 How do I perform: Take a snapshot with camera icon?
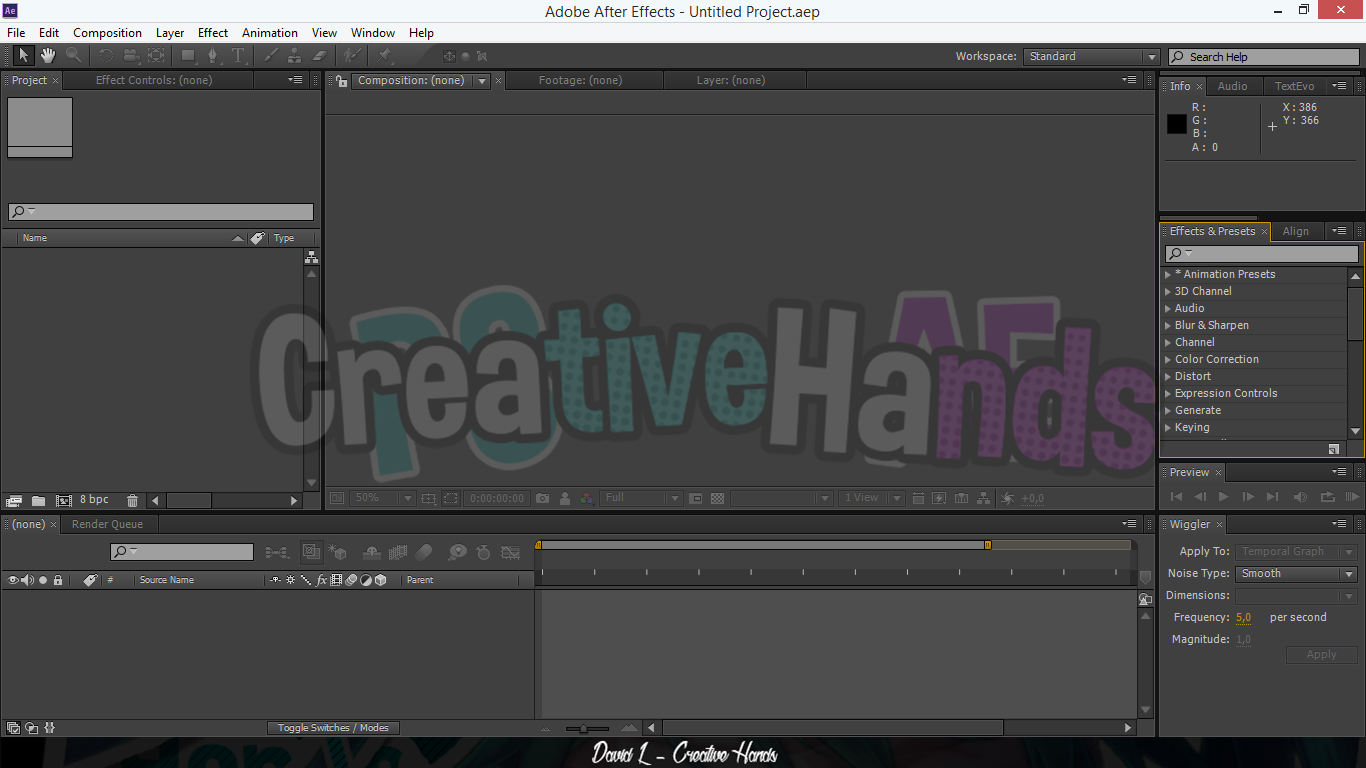coord(542,498)
